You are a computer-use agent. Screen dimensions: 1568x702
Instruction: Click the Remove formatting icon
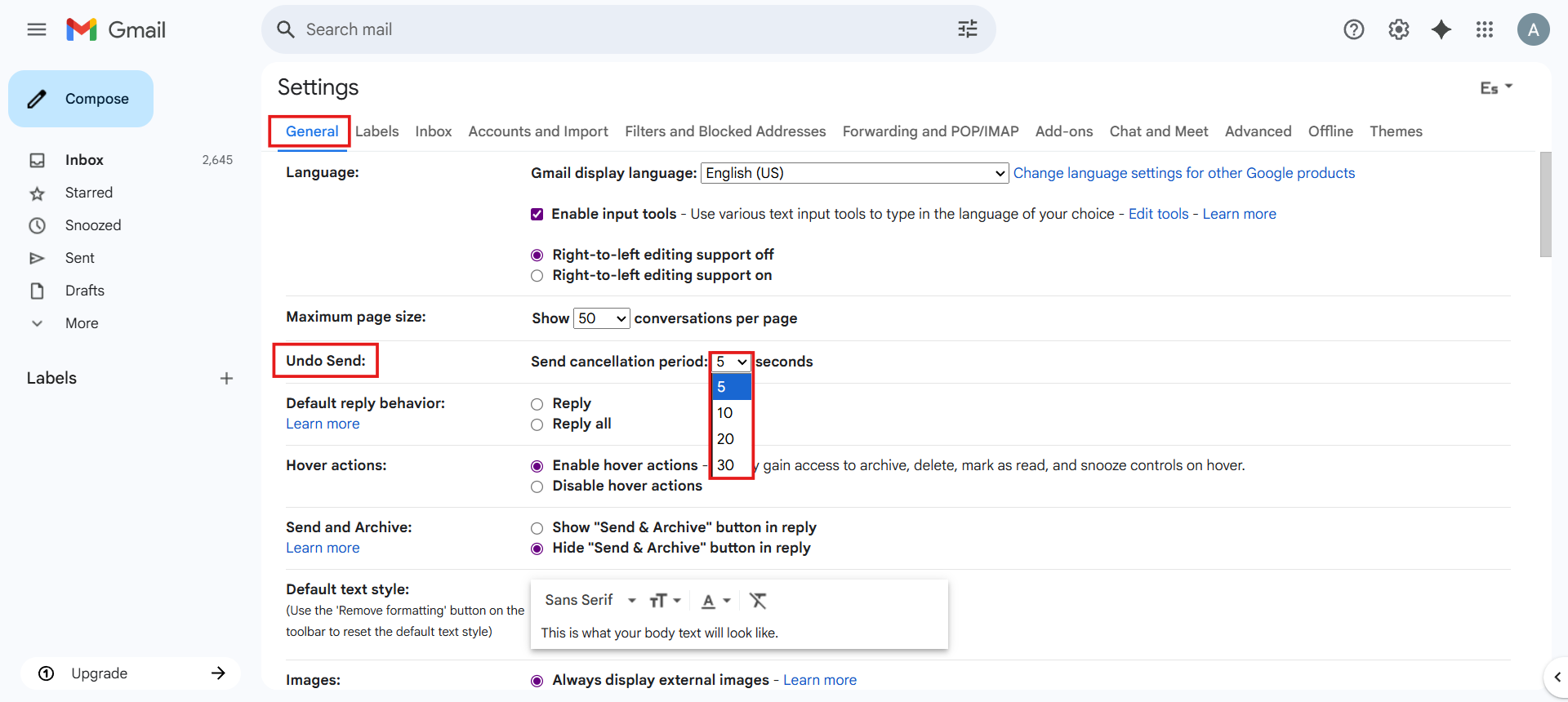tap(758, 601)
